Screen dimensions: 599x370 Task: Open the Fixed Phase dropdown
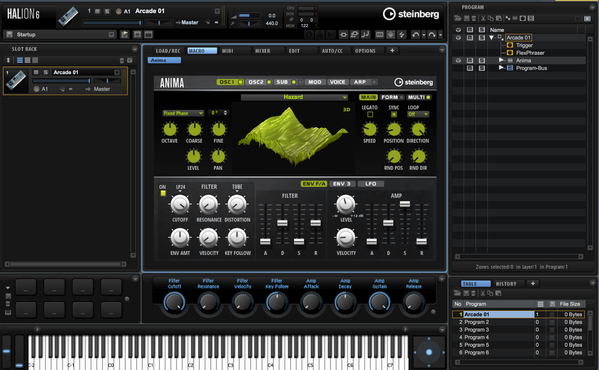tap(183, 113)
